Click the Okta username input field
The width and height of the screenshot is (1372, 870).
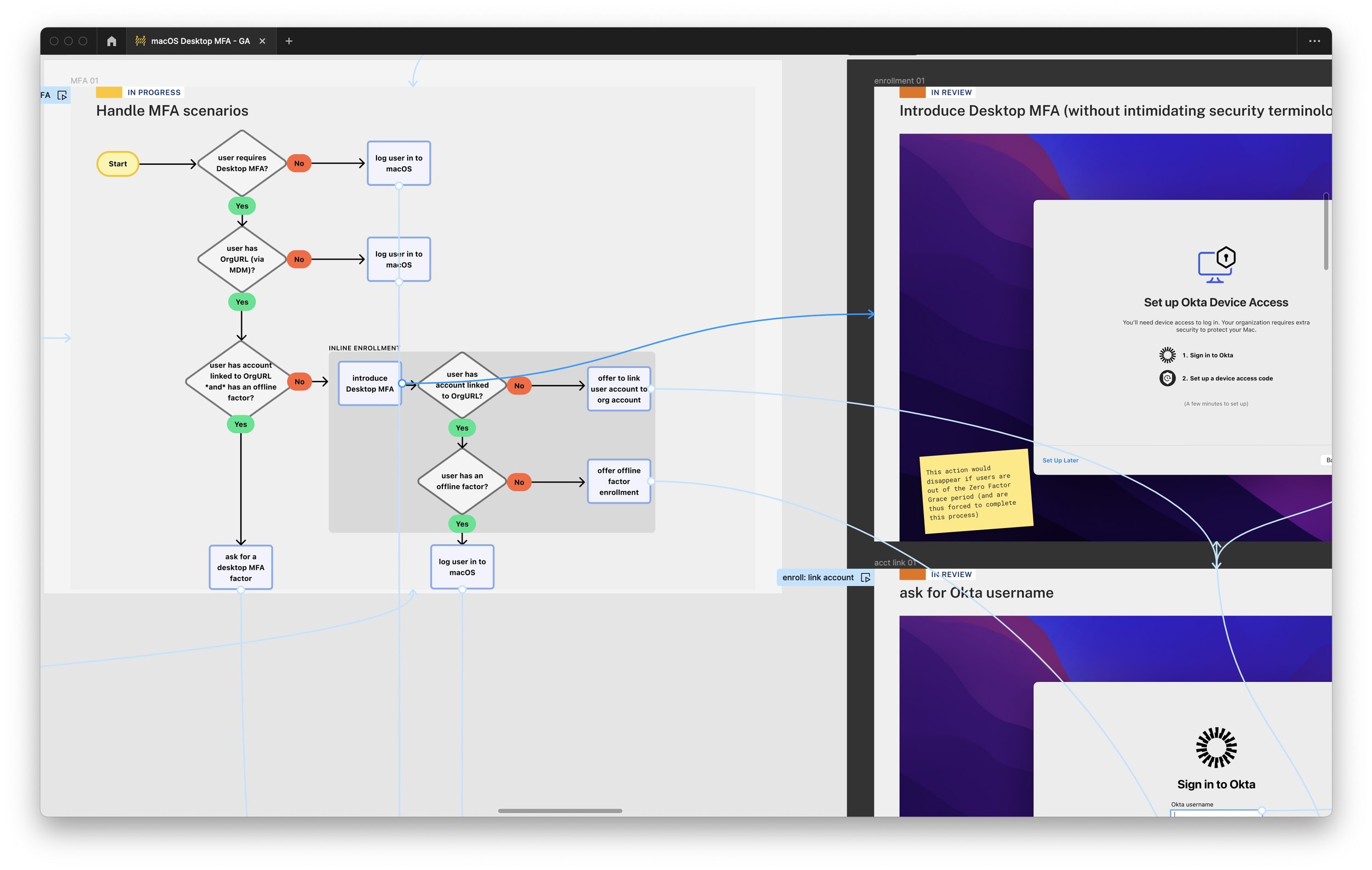(x=1216, y=813)
